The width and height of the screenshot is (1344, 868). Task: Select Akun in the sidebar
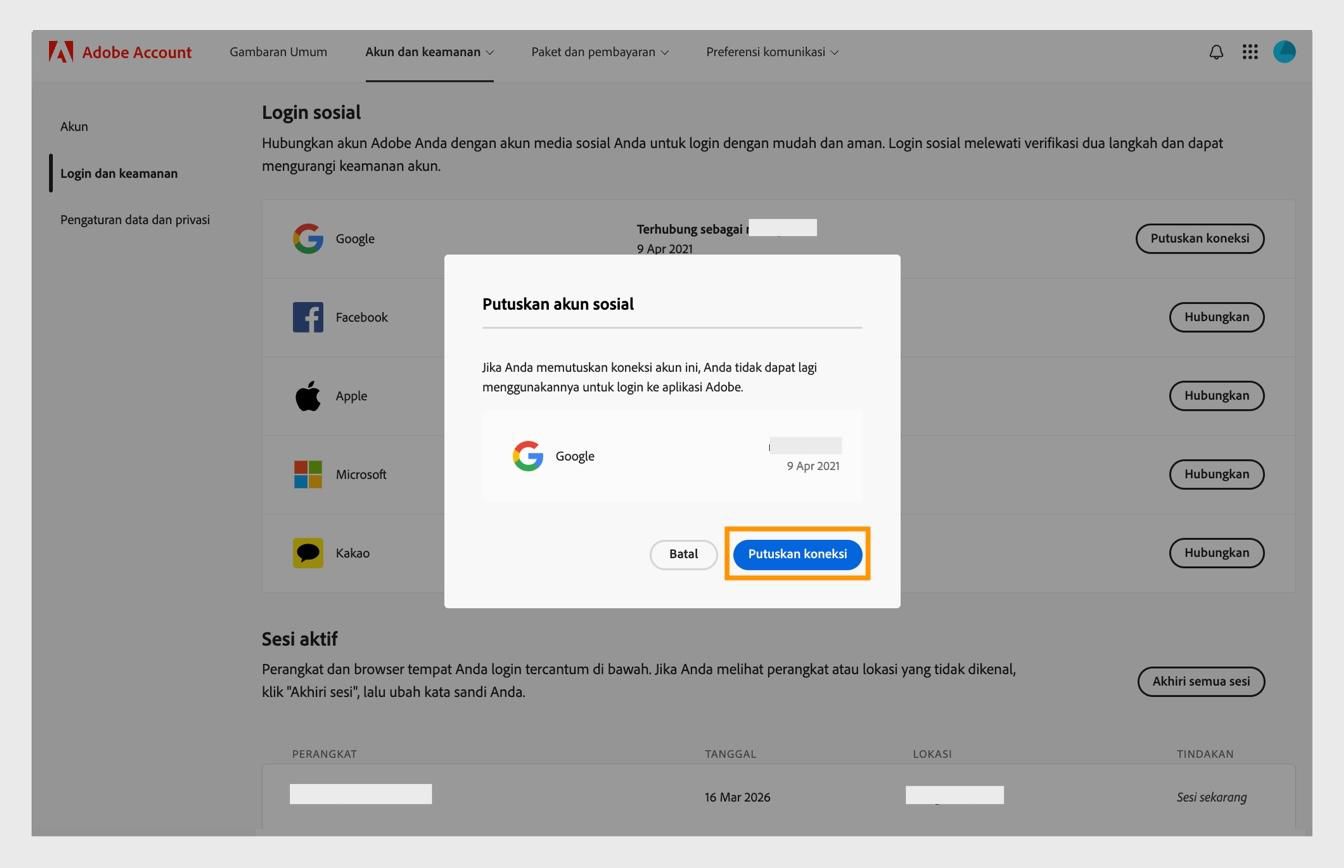(x=73, y=126)
